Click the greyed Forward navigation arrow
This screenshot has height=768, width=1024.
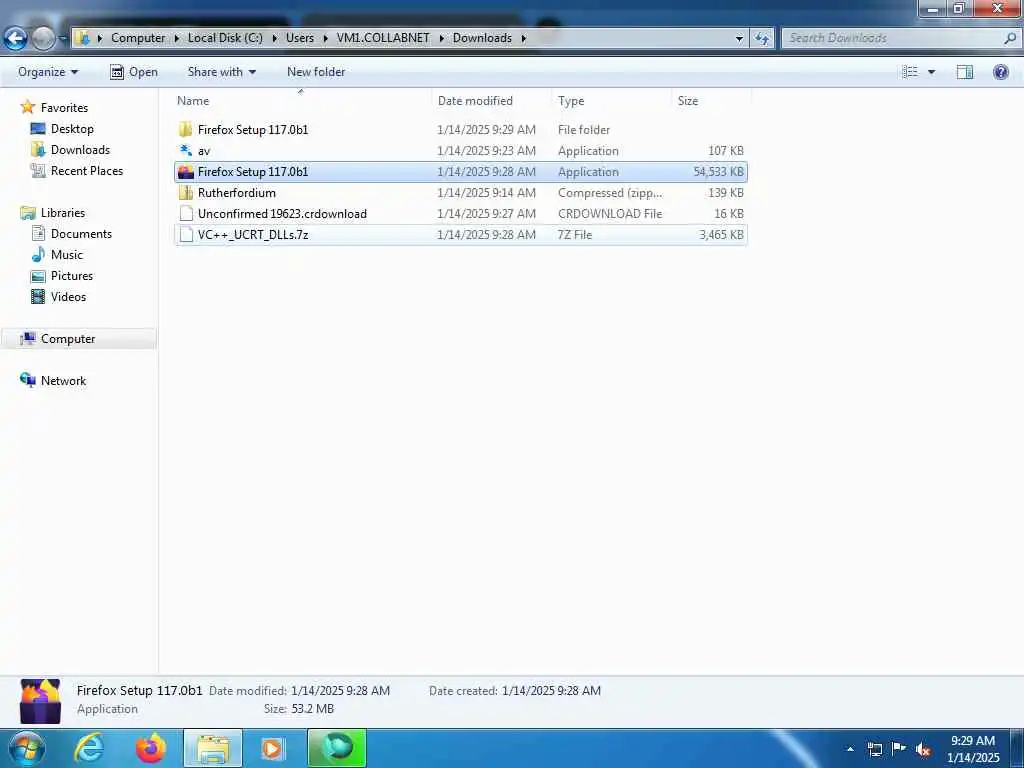coord(42,39)
